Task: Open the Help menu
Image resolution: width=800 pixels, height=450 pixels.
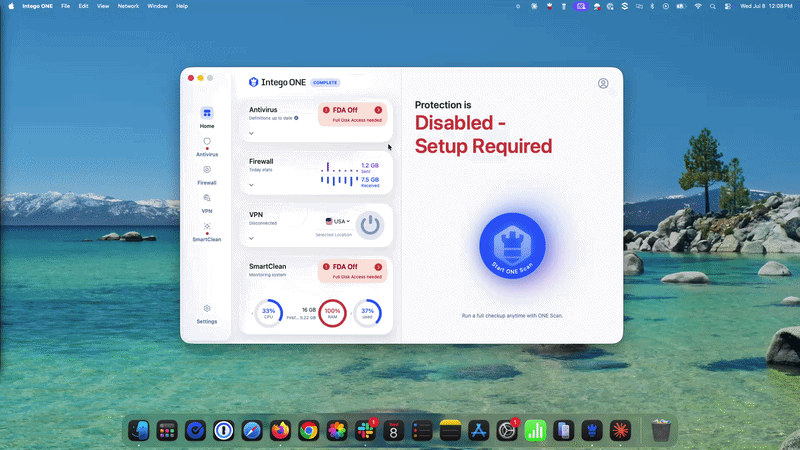Action: click(x=182, y=6)
